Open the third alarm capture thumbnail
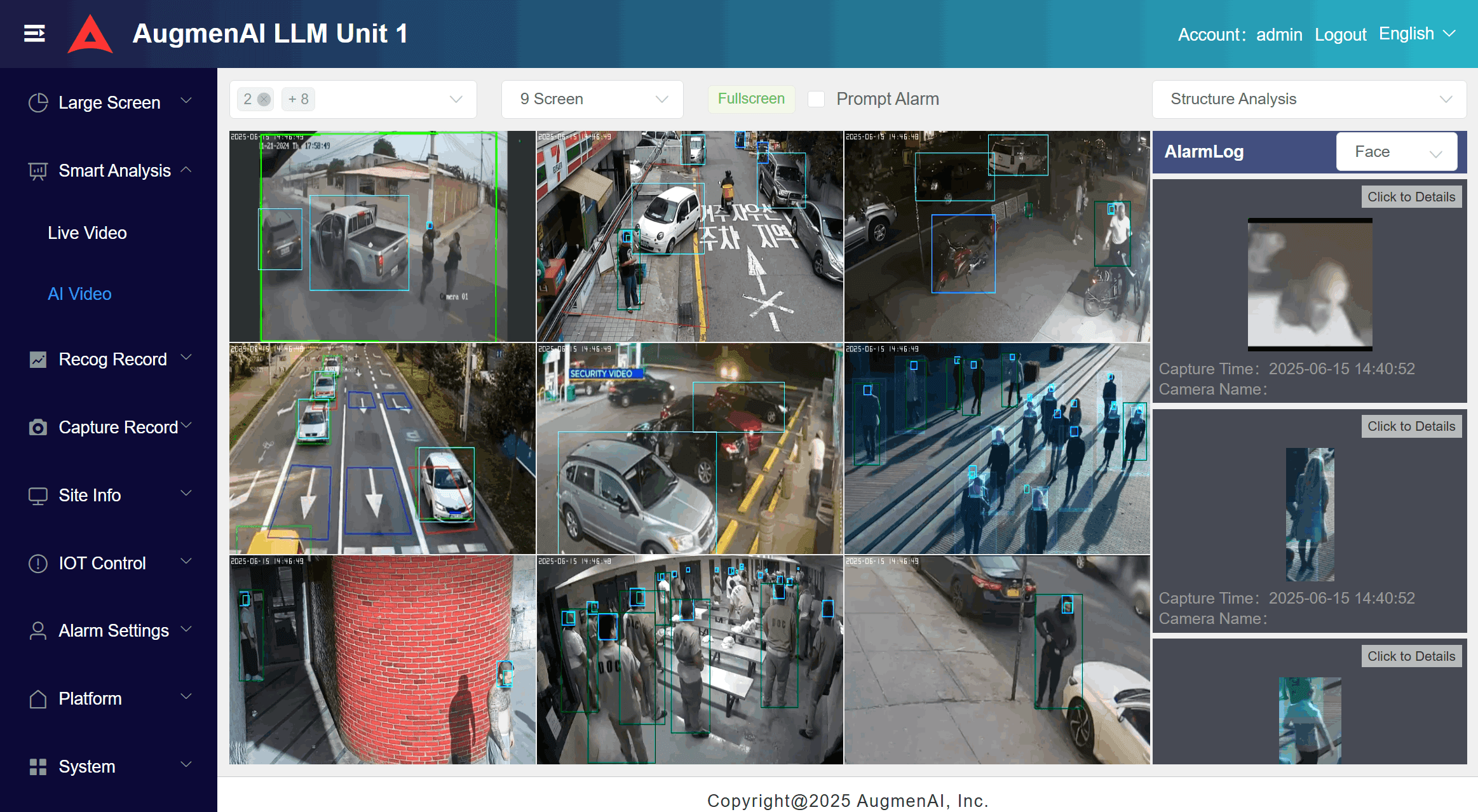 pyautogui.click(x=1310, y=721)
